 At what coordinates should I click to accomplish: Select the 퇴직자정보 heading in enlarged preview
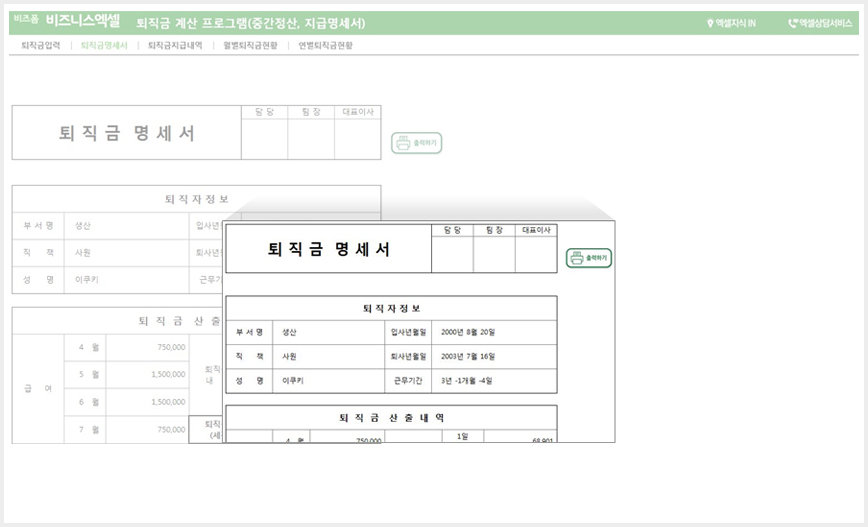(x=391, y=308)
